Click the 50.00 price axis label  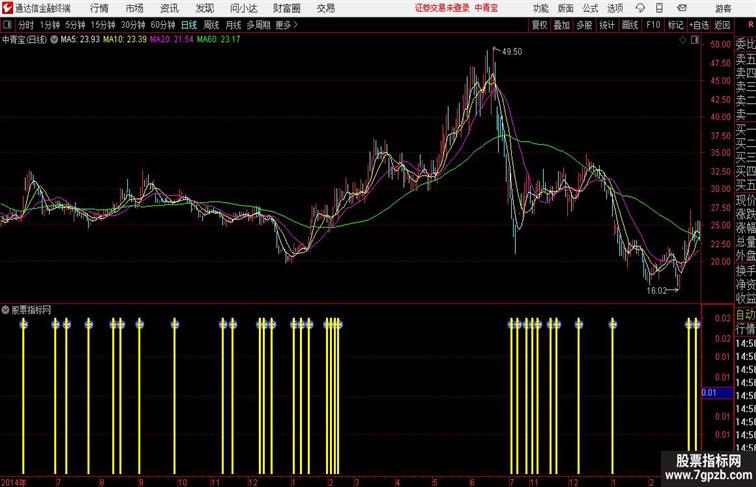click(720, 44)
